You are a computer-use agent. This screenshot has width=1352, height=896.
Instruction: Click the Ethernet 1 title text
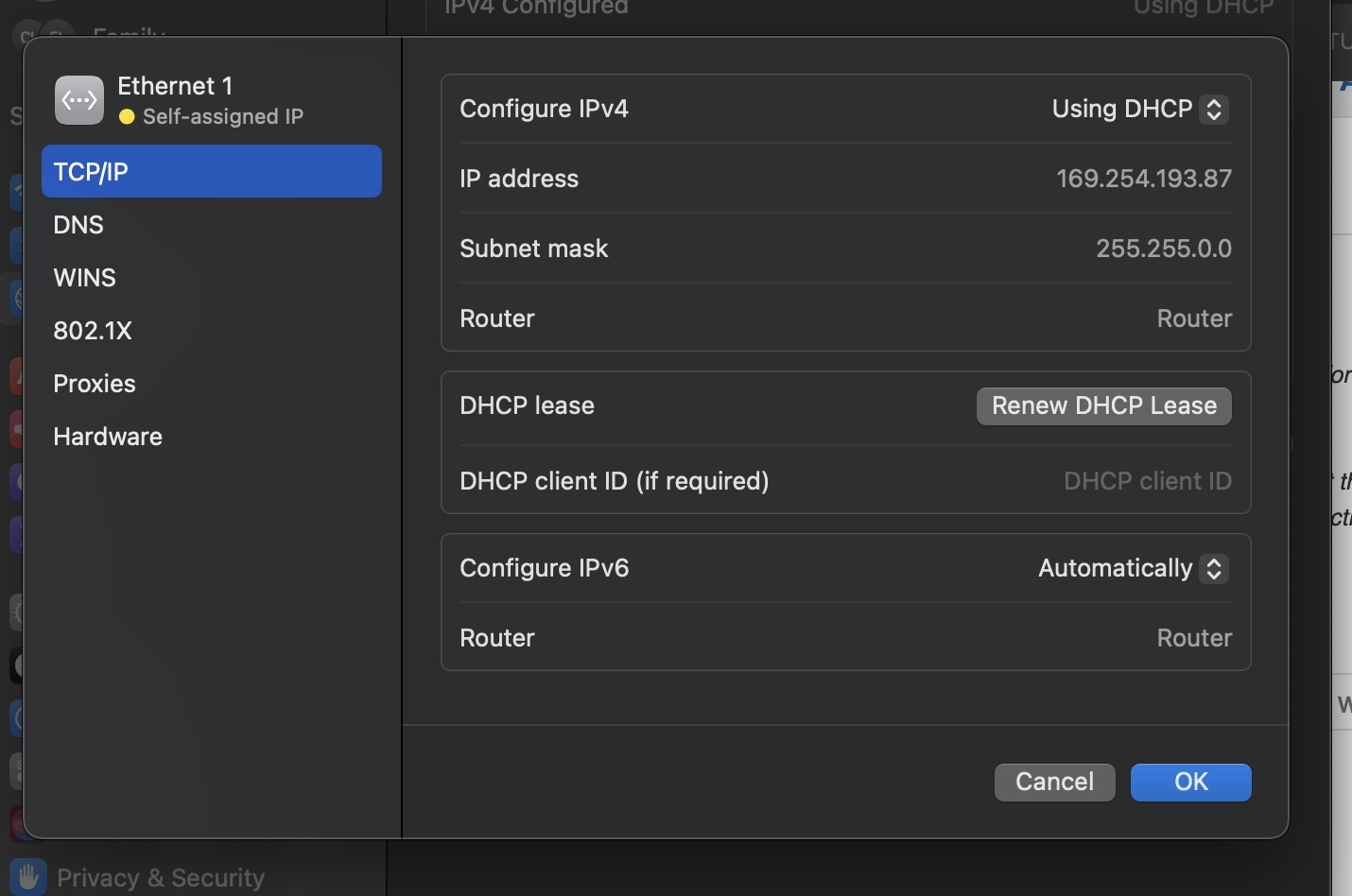175,86
